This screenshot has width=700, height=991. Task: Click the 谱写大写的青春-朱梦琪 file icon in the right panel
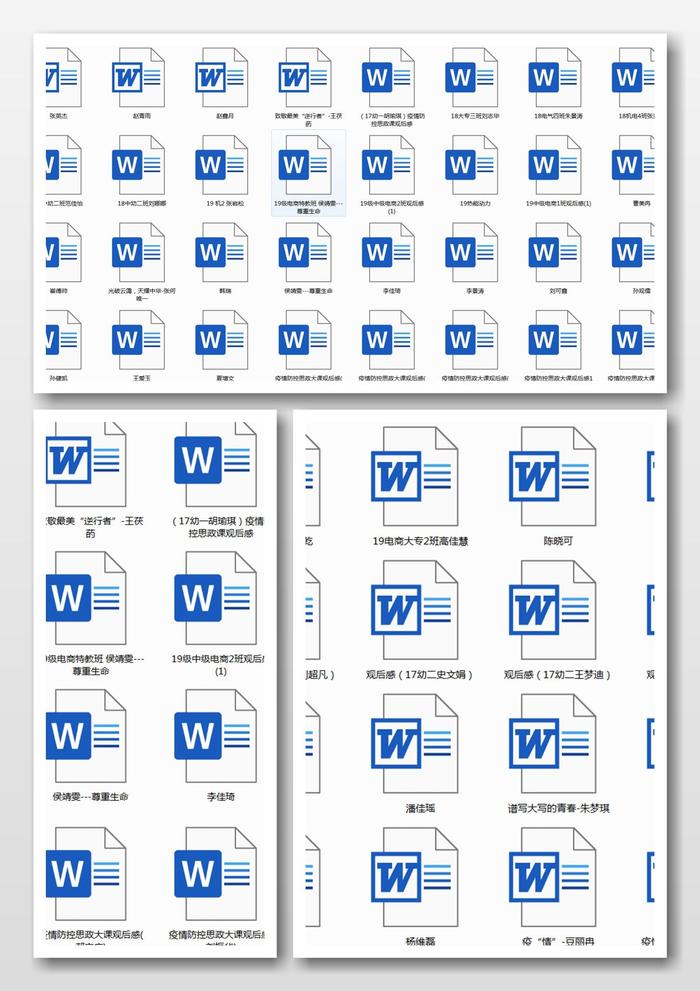pos(553,743)
